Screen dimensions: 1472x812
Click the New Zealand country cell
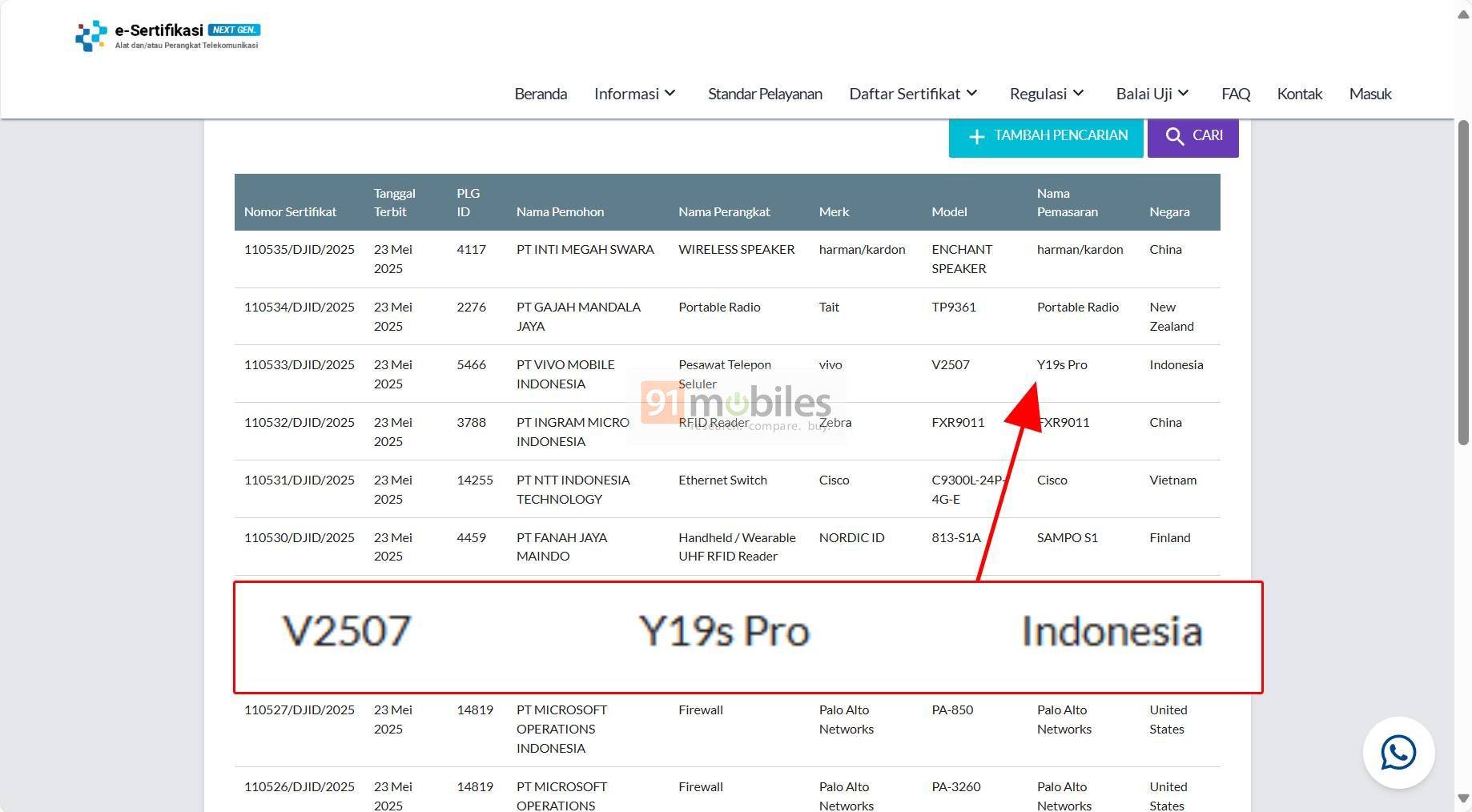[x=1172, y=316]
